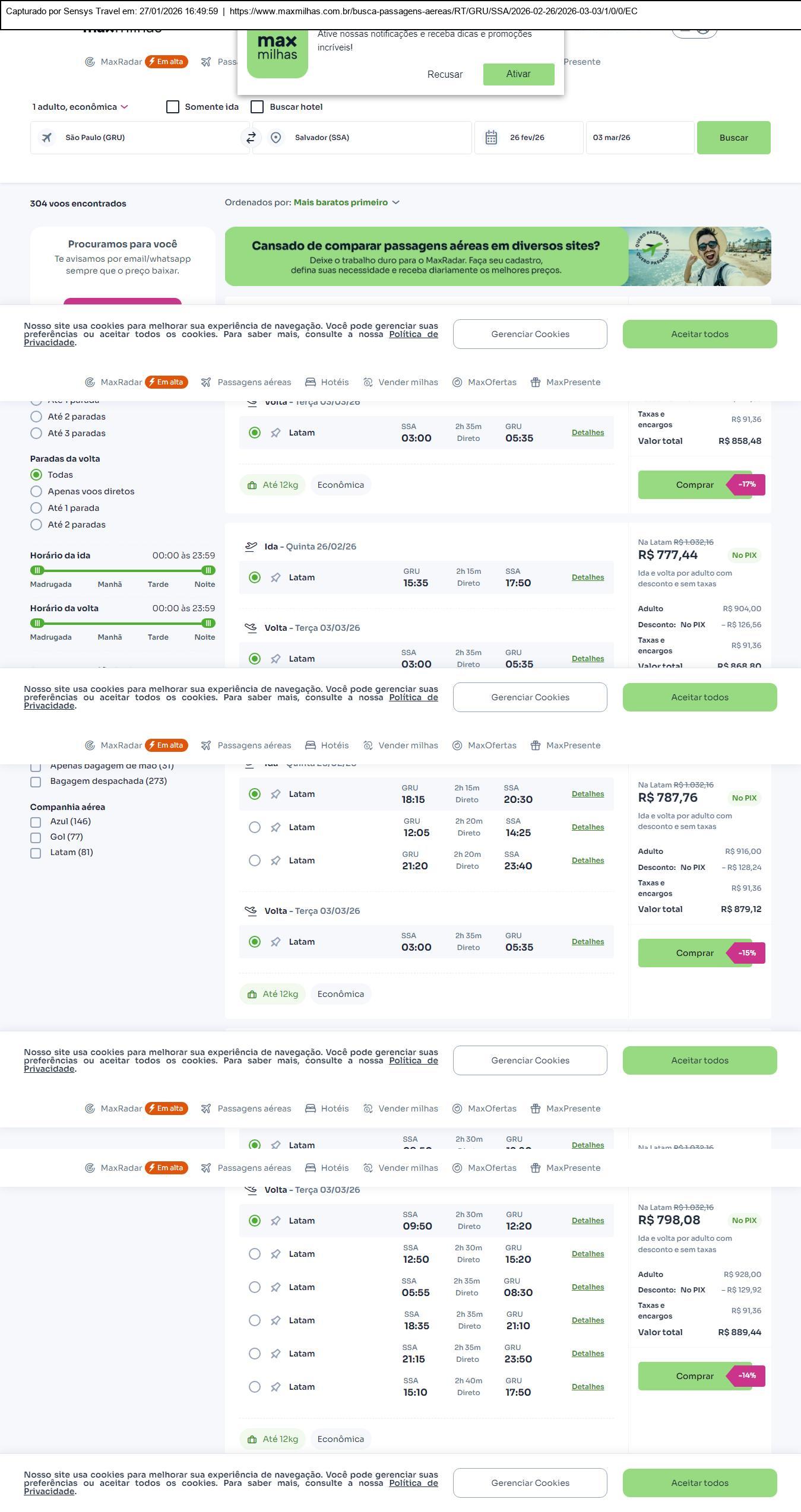The height and width of the screenshot is (1512, 801).
Task: Open the '1 adulto, econômica' passenger dropdown
Action: tap(80, 107)
